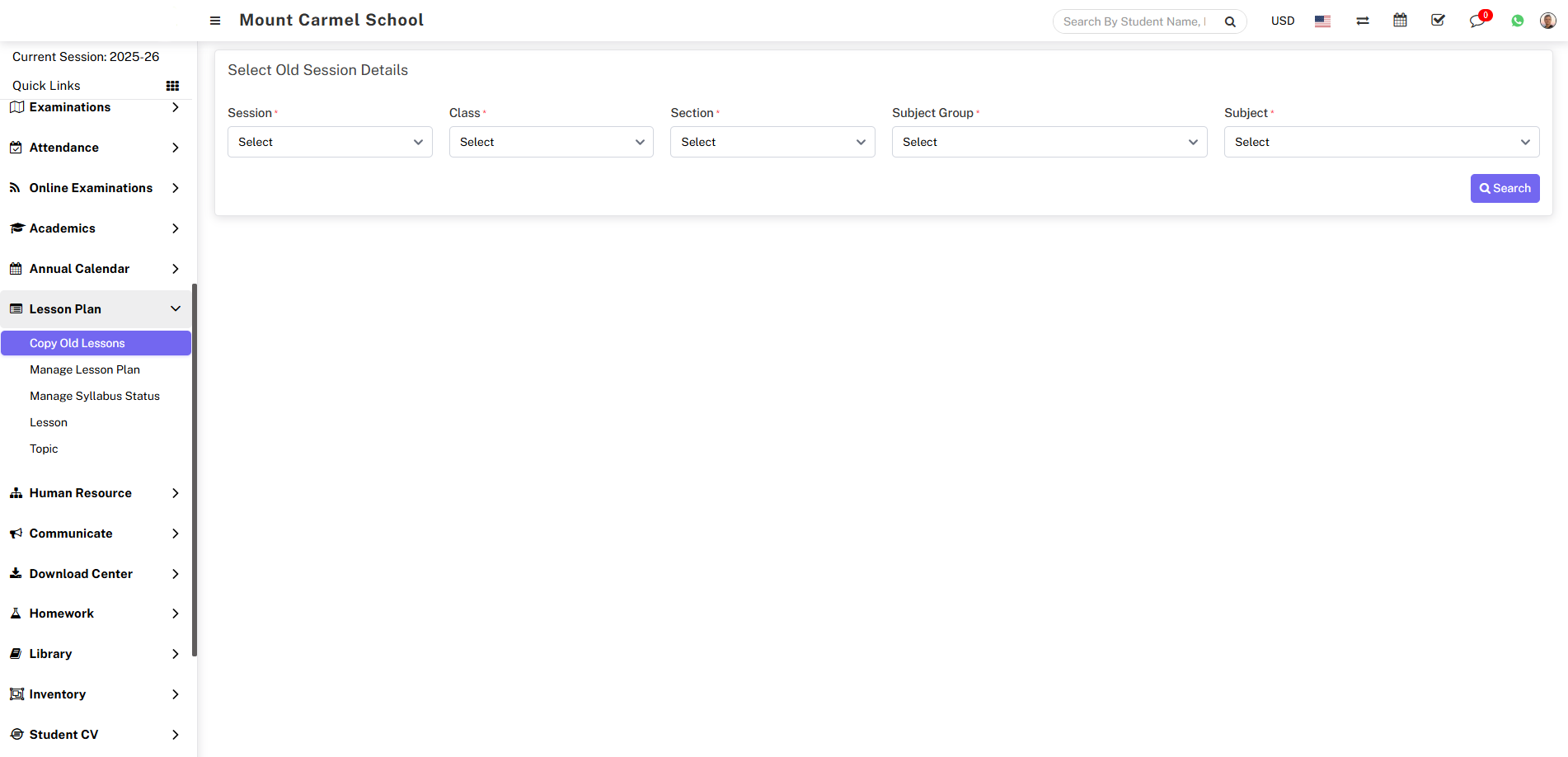Viewport: 1568px width, 757px height.
Task: Click the switch session arrows icon
Action: [x=1362, y=21]
